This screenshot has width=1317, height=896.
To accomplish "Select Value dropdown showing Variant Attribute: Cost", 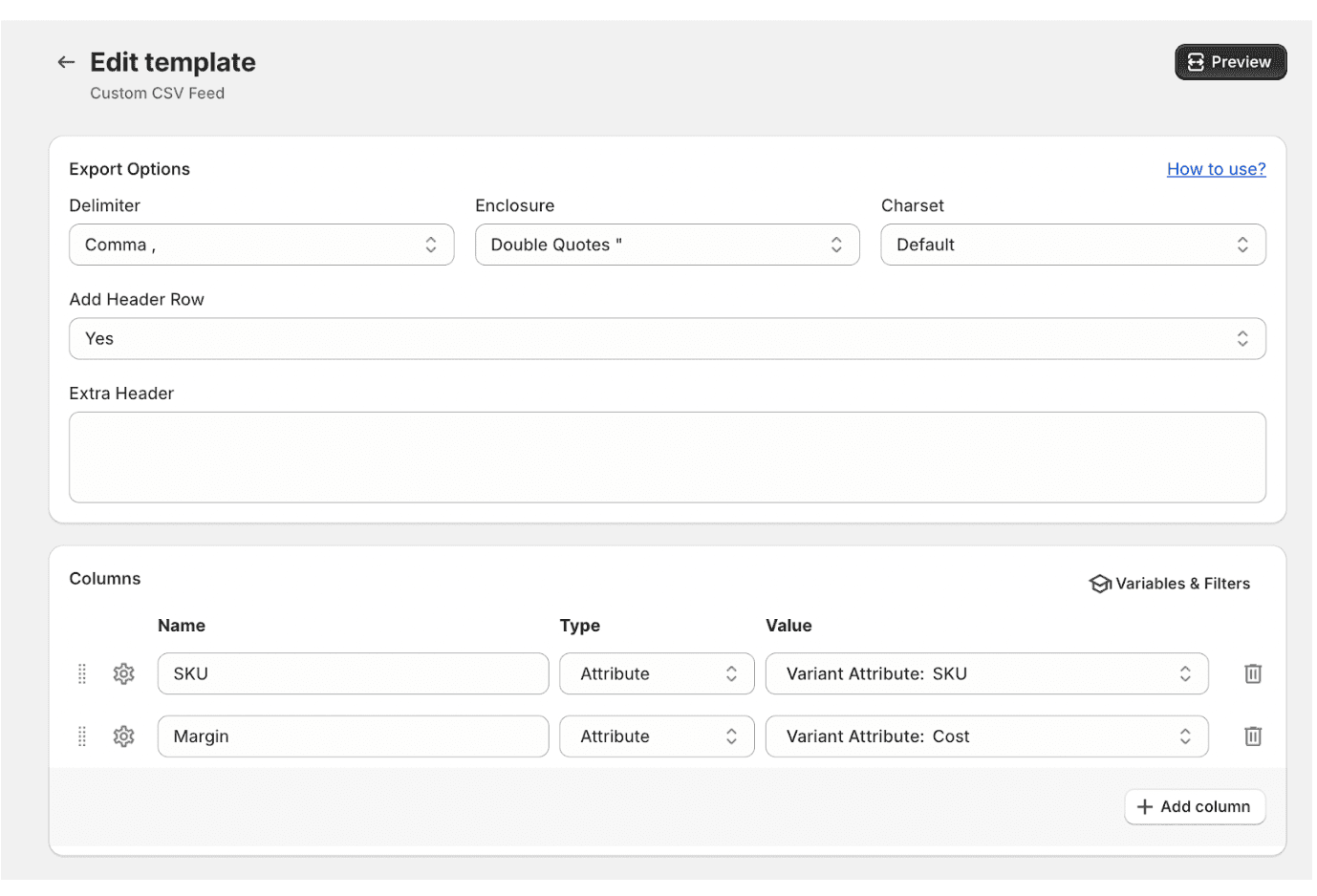I will [985, 736].
